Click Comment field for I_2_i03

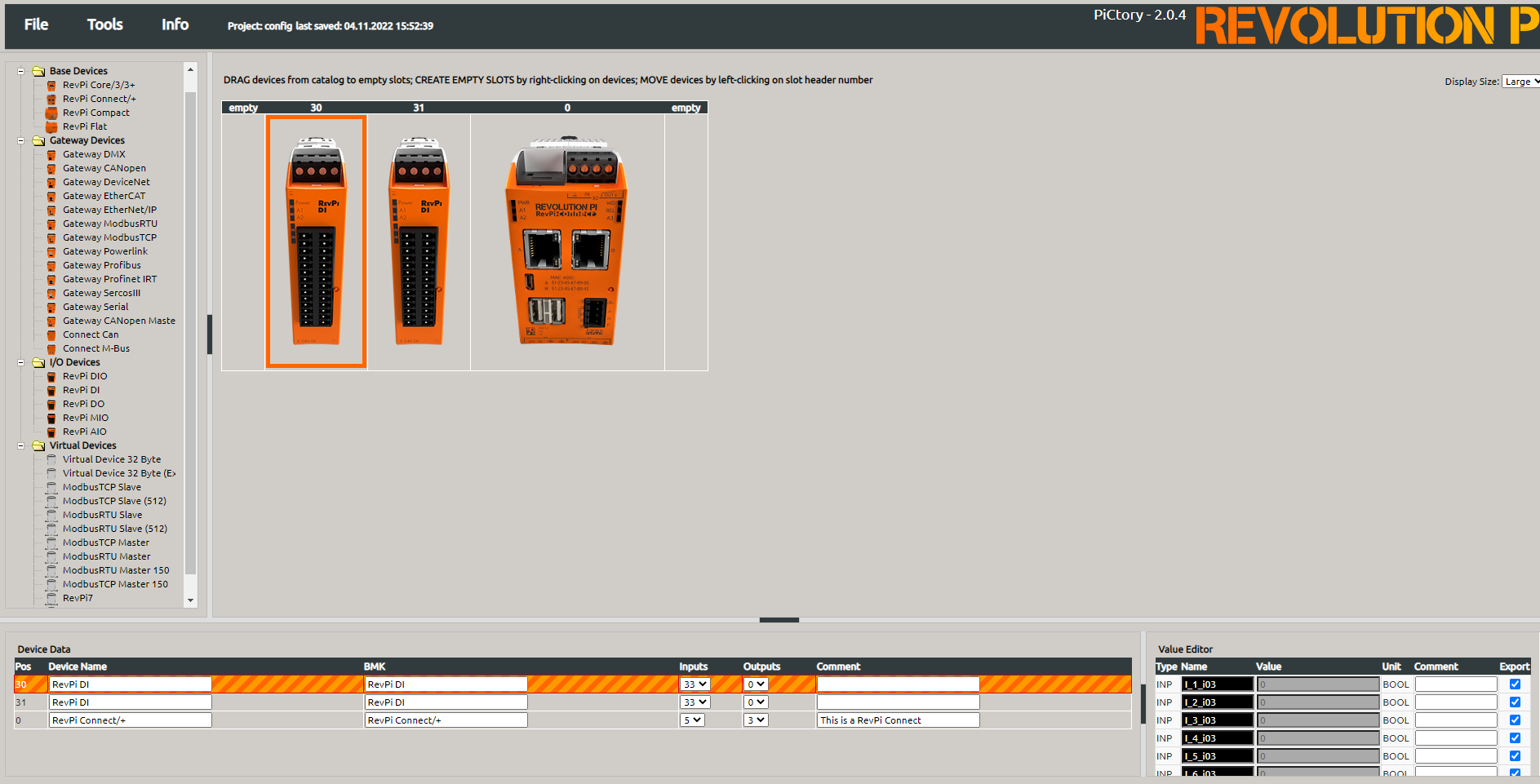(x=1457, y=702)
